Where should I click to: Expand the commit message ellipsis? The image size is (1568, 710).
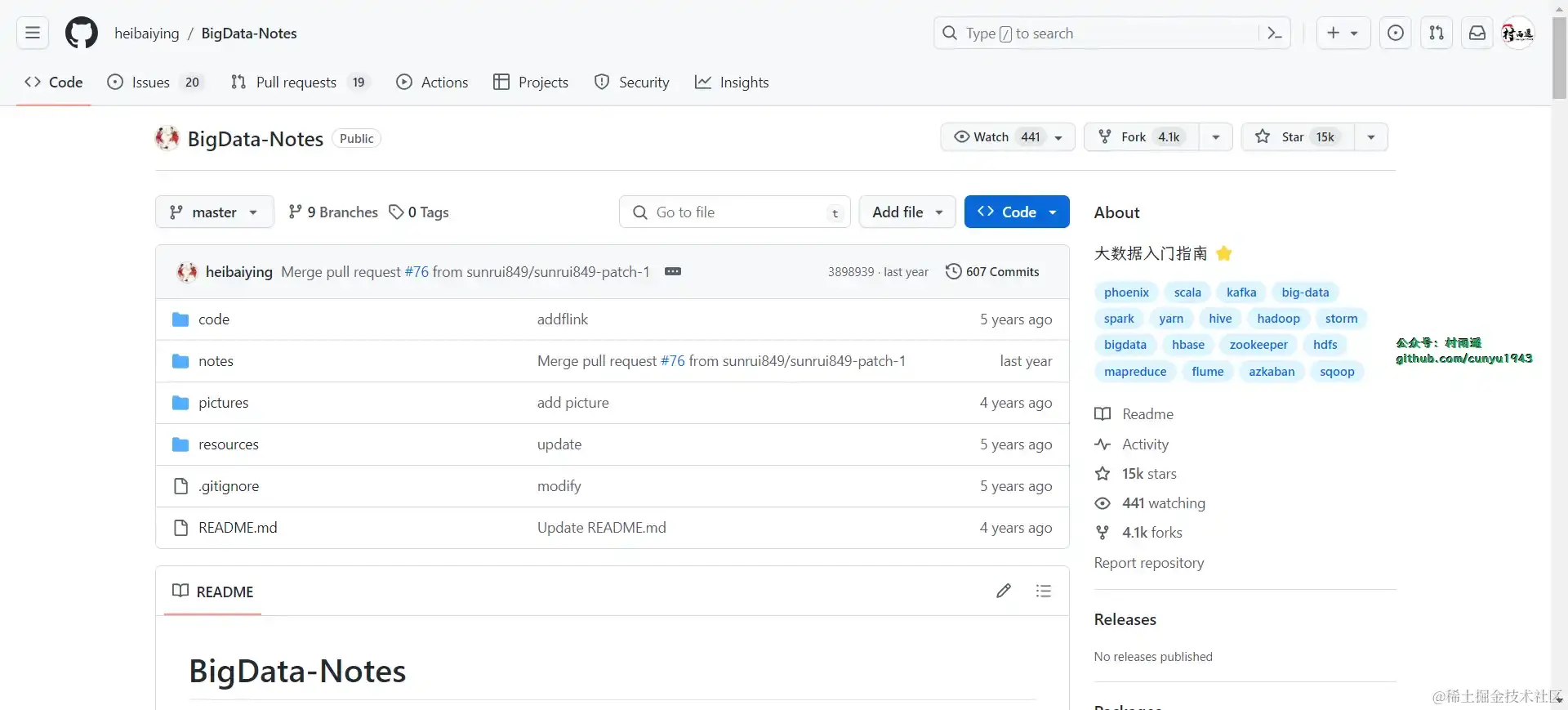(673, 271)
